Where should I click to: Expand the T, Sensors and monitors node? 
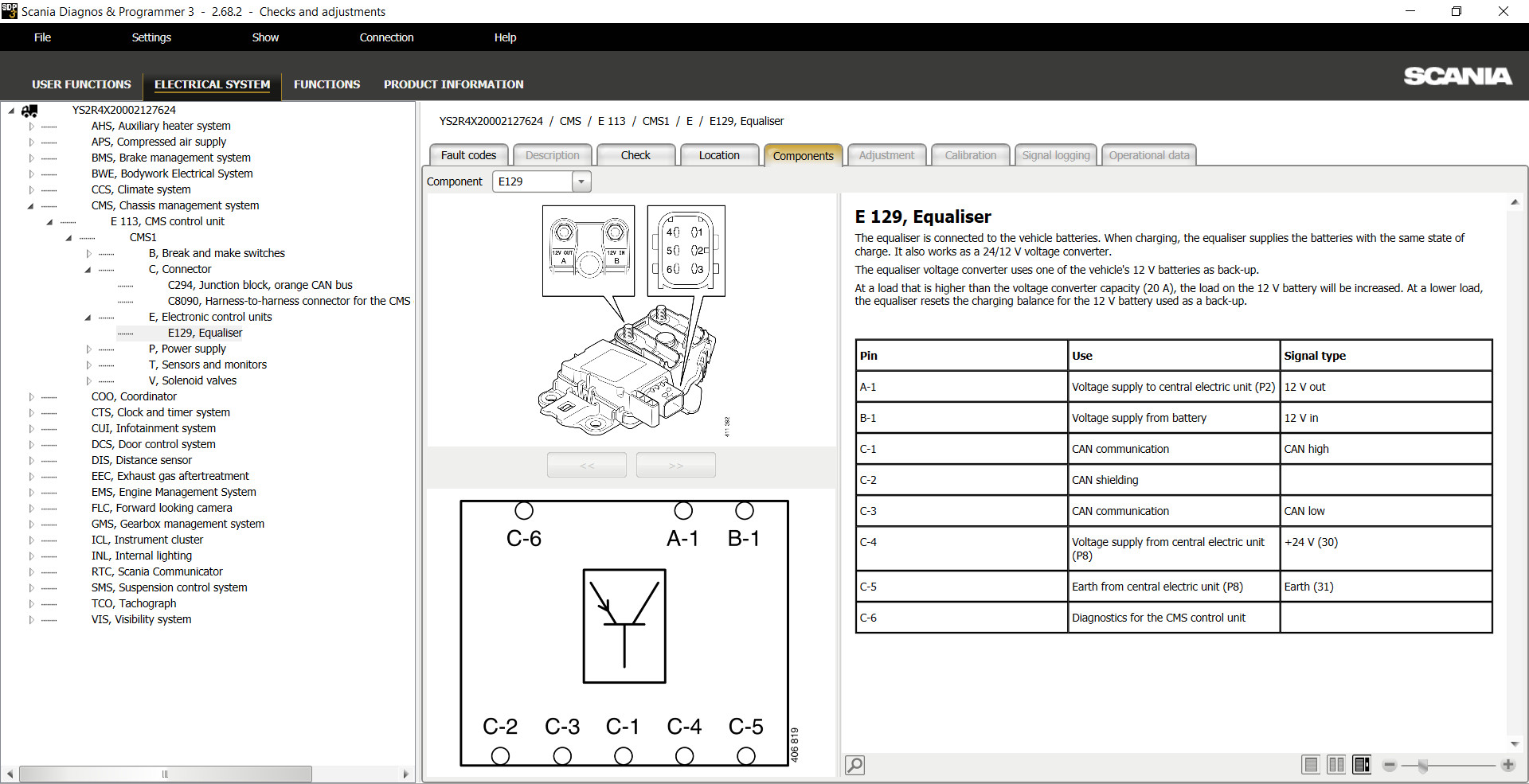click(x=89, y=365)
